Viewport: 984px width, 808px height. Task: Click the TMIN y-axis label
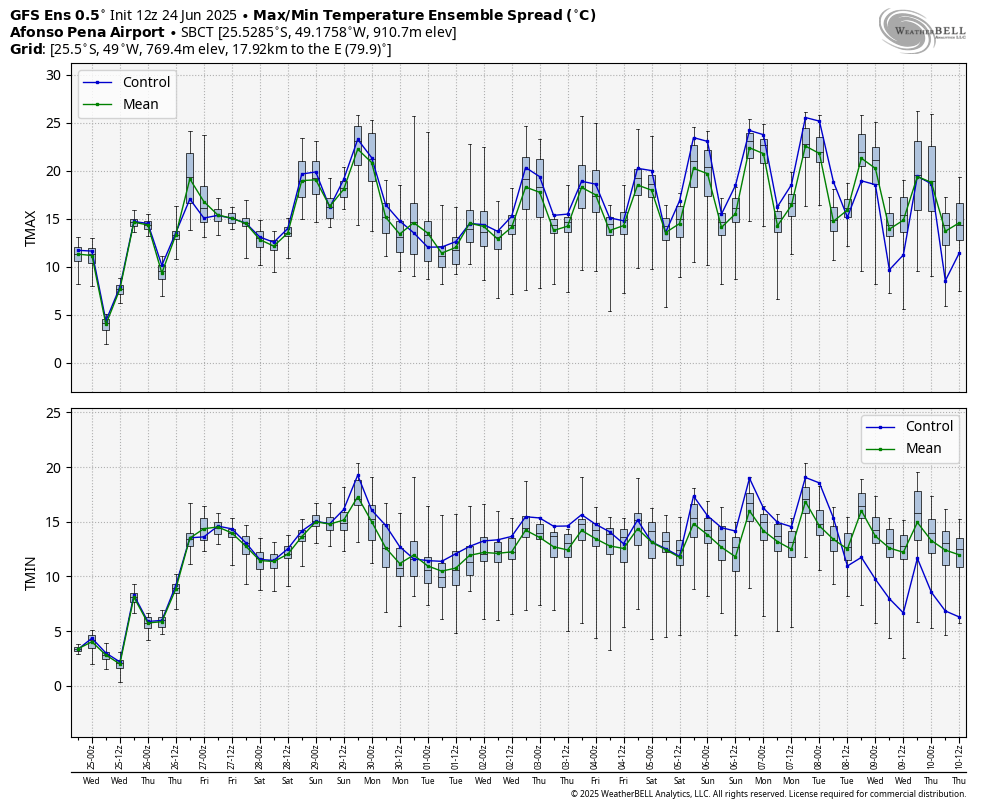(x=31, y=573)
